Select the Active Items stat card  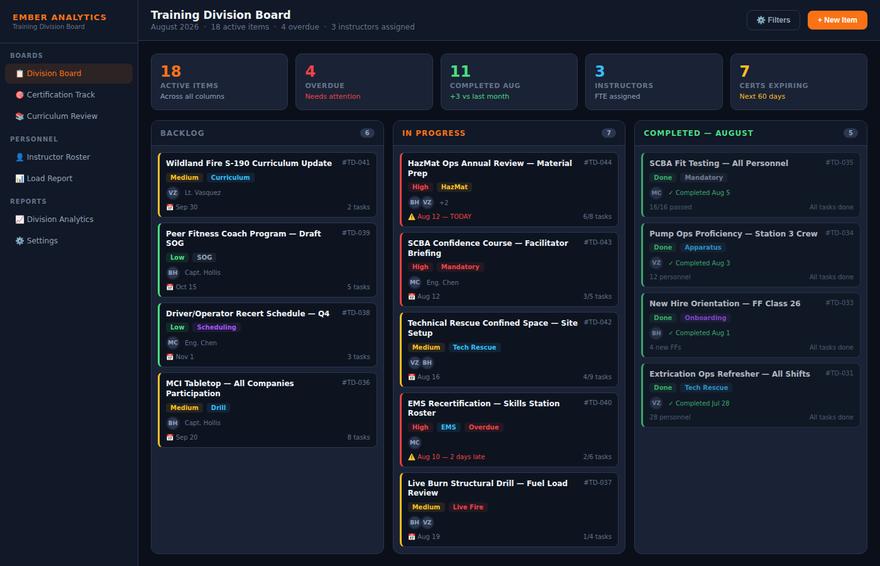(219, 82)
